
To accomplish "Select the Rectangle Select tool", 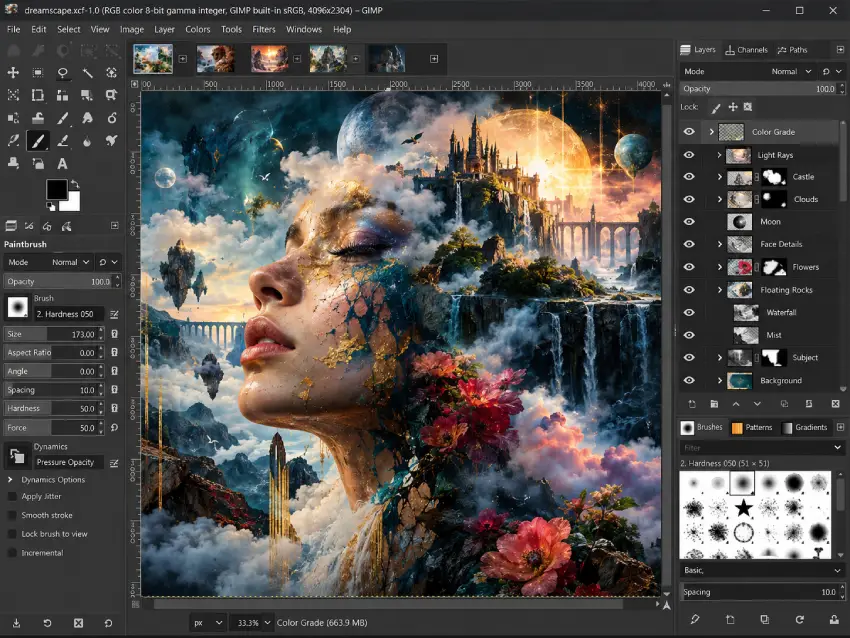I will click(x=38, y=73).
